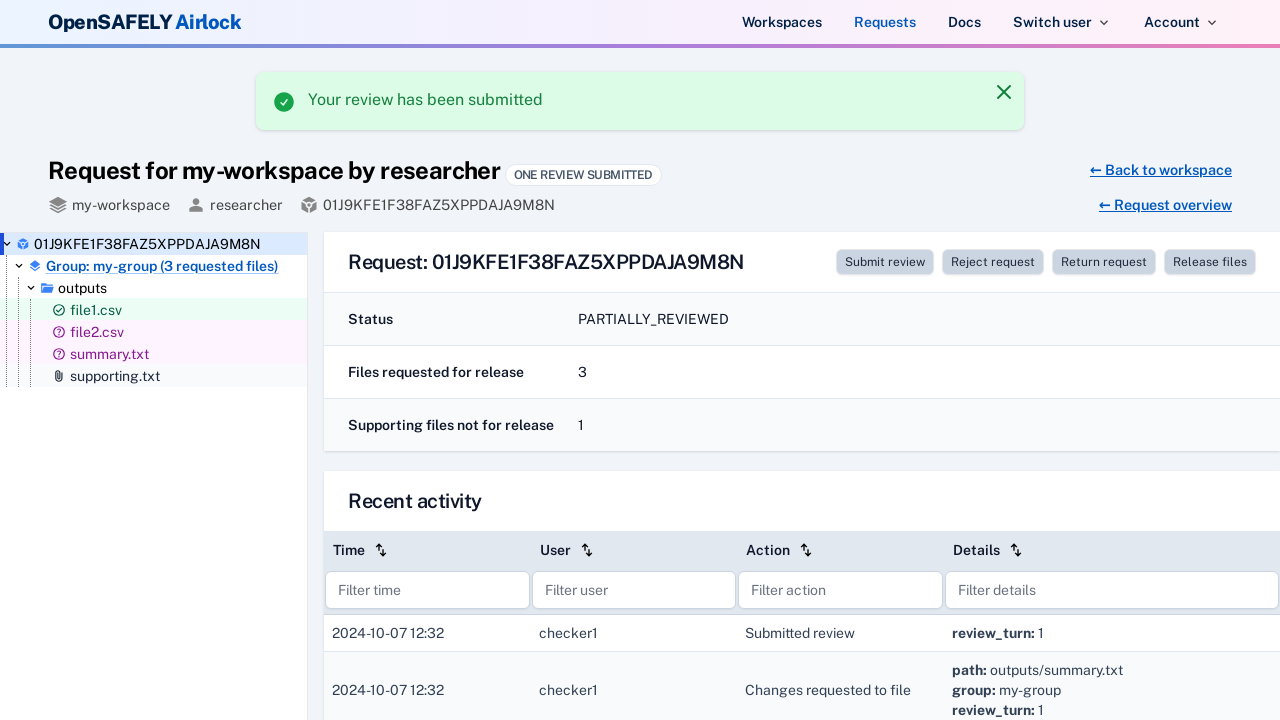This screenshot has width=1280, height=720.
Task: Click the Action column sort arrows
Action: click(806, 550)
